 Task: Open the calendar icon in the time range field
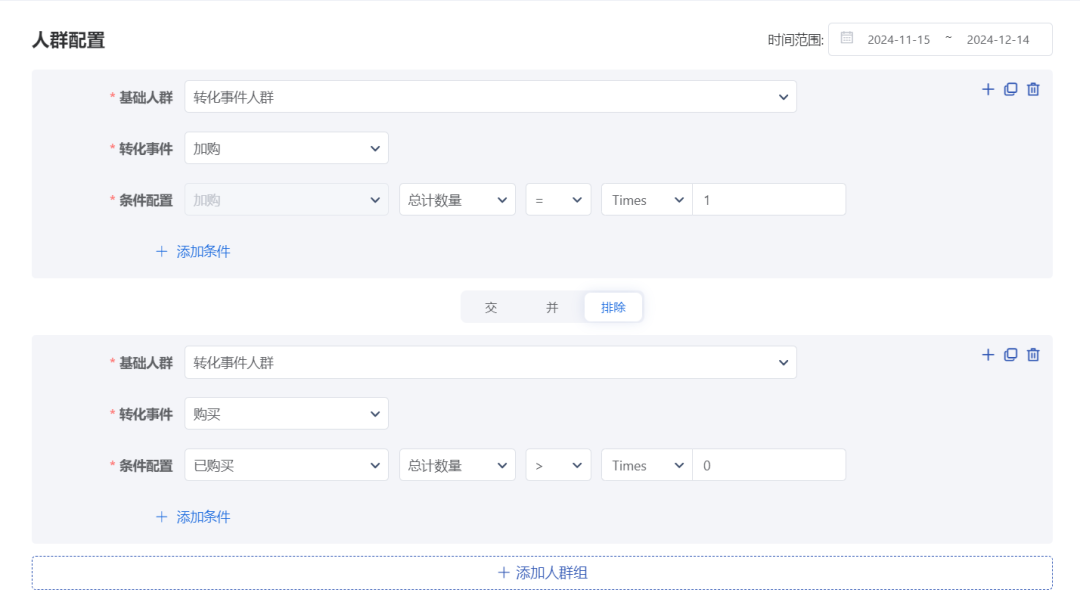click(847, 38)
